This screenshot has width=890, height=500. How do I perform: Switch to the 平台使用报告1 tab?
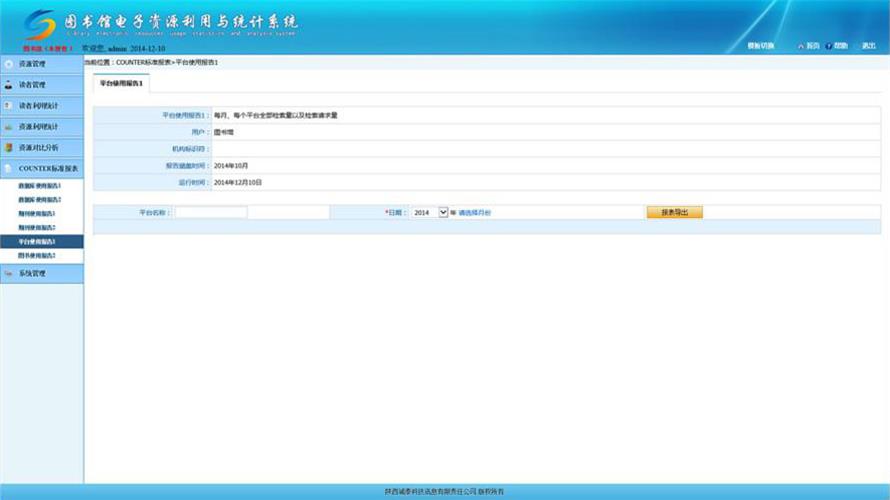(x=121, y=83)
